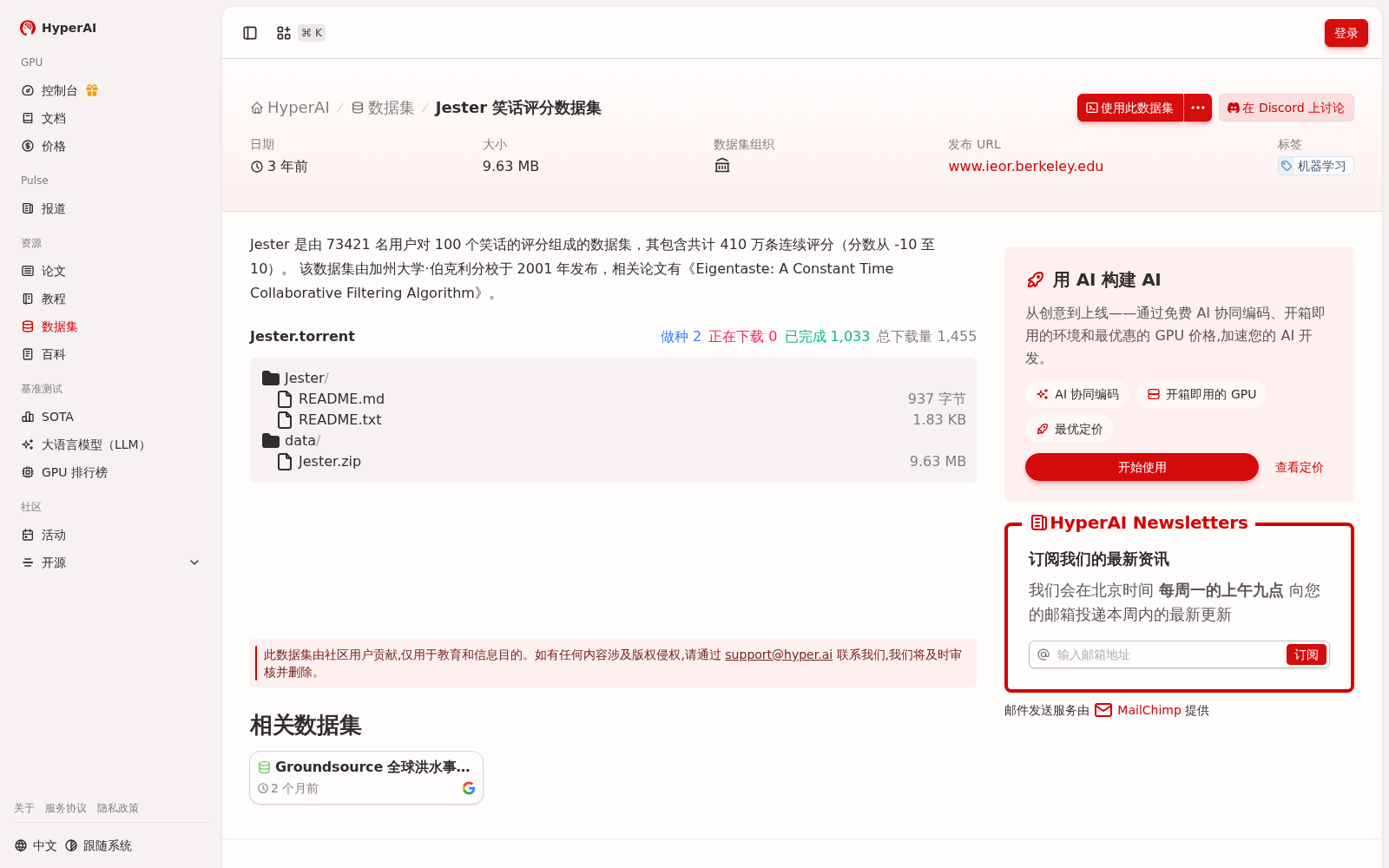Click the Jester.zip file icon
The width and height of the screenshot is (1389, 868).
click(284, 461)
